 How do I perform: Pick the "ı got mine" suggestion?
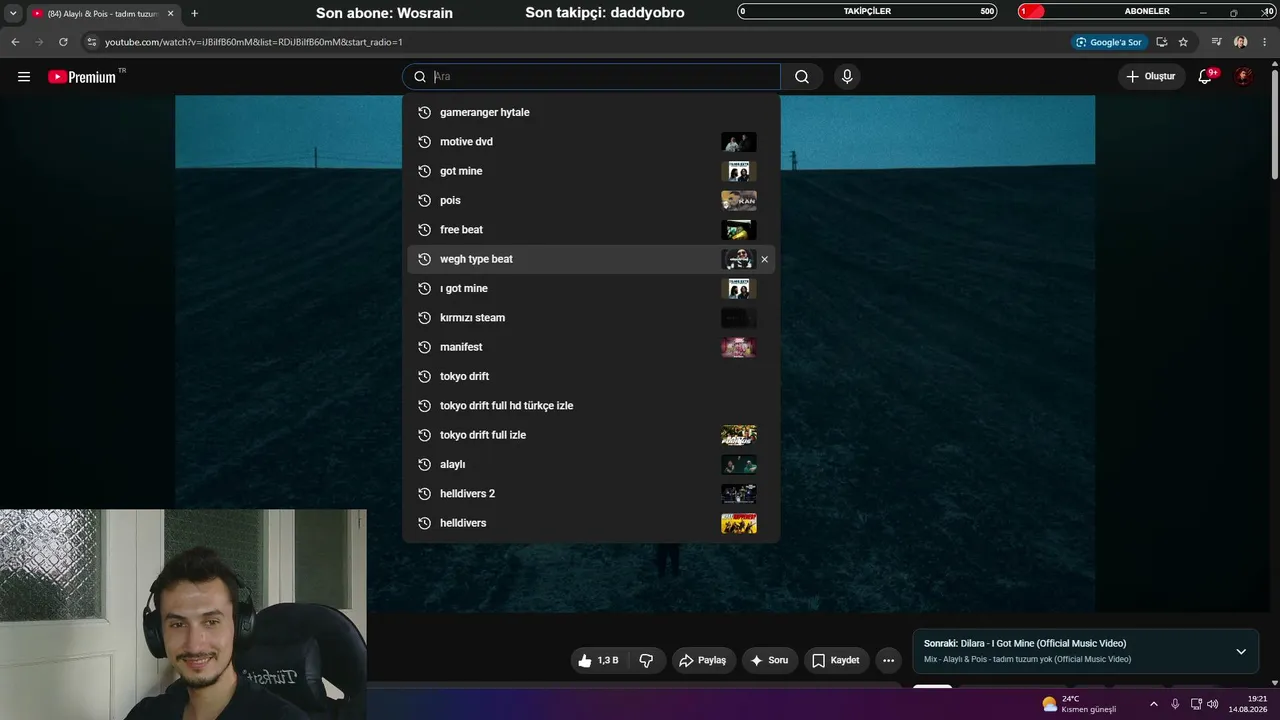(591, 288)
